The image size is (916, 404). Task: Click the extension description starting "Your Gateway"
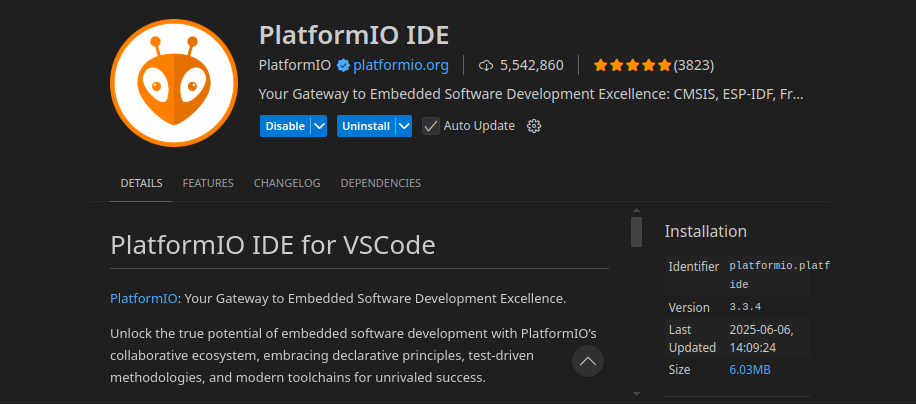click(531, 95)
